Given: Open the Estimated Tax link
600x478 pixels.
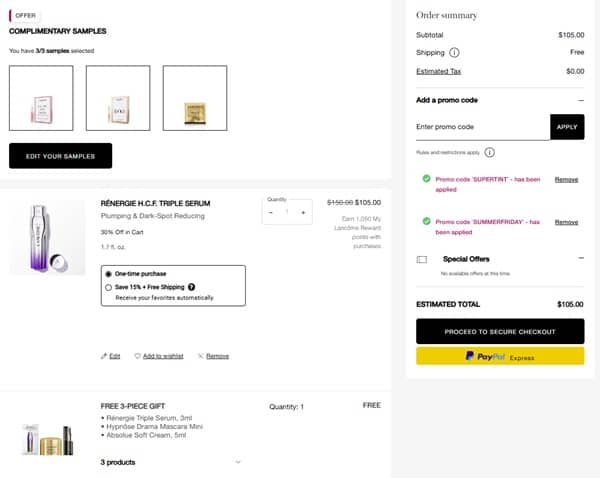Looking at the screenshot, I should pyautogui.click(x=440, y=71).
